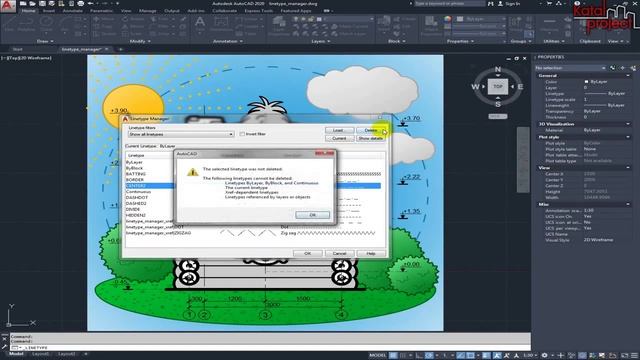Open the Insert ribbon tab

[49, 11]
